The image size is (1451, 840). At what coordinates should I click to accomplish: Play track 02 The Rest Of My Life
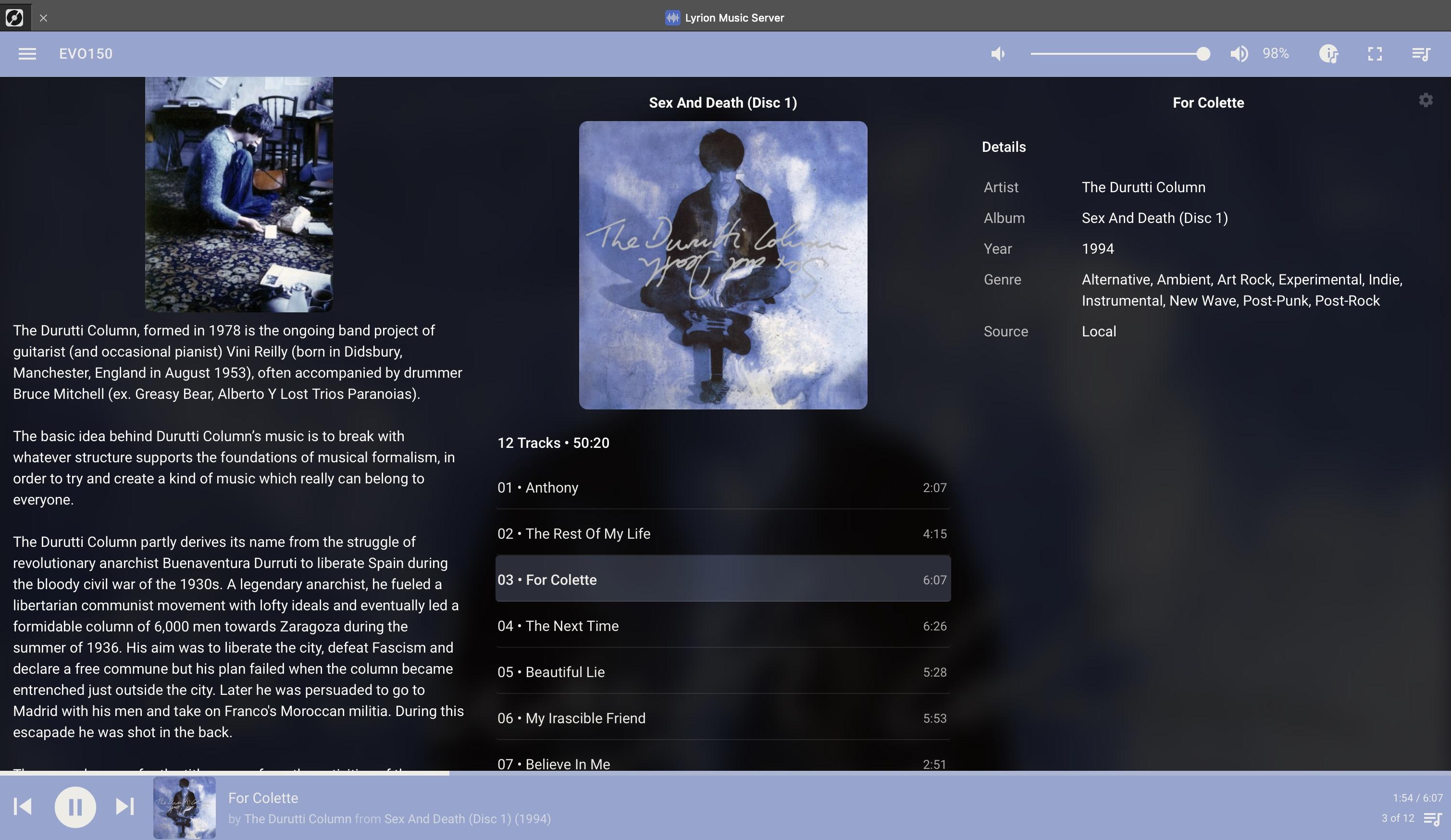pyautogui.click(x=723, y=534)
